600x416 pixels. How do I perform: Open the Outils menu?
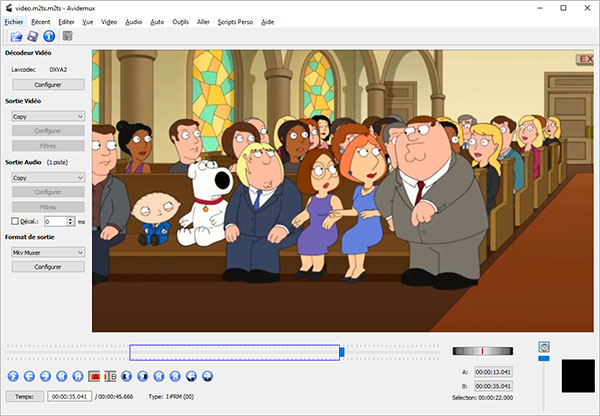pyautogui.click(x=180, y=22)
